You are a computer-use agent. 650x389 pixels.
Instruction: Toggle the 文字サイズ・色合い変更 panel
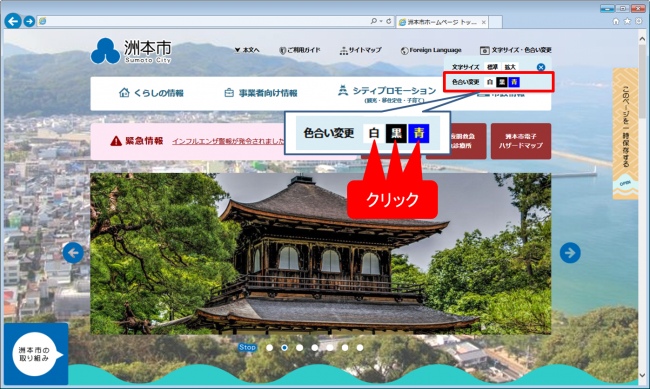click(x=516, y=50)
